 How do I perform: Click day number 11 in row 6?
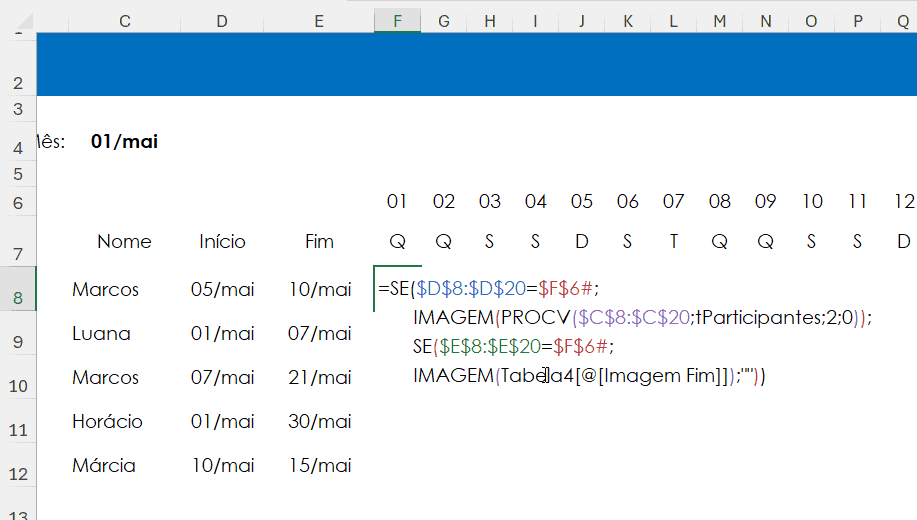(x=857, y=202)
